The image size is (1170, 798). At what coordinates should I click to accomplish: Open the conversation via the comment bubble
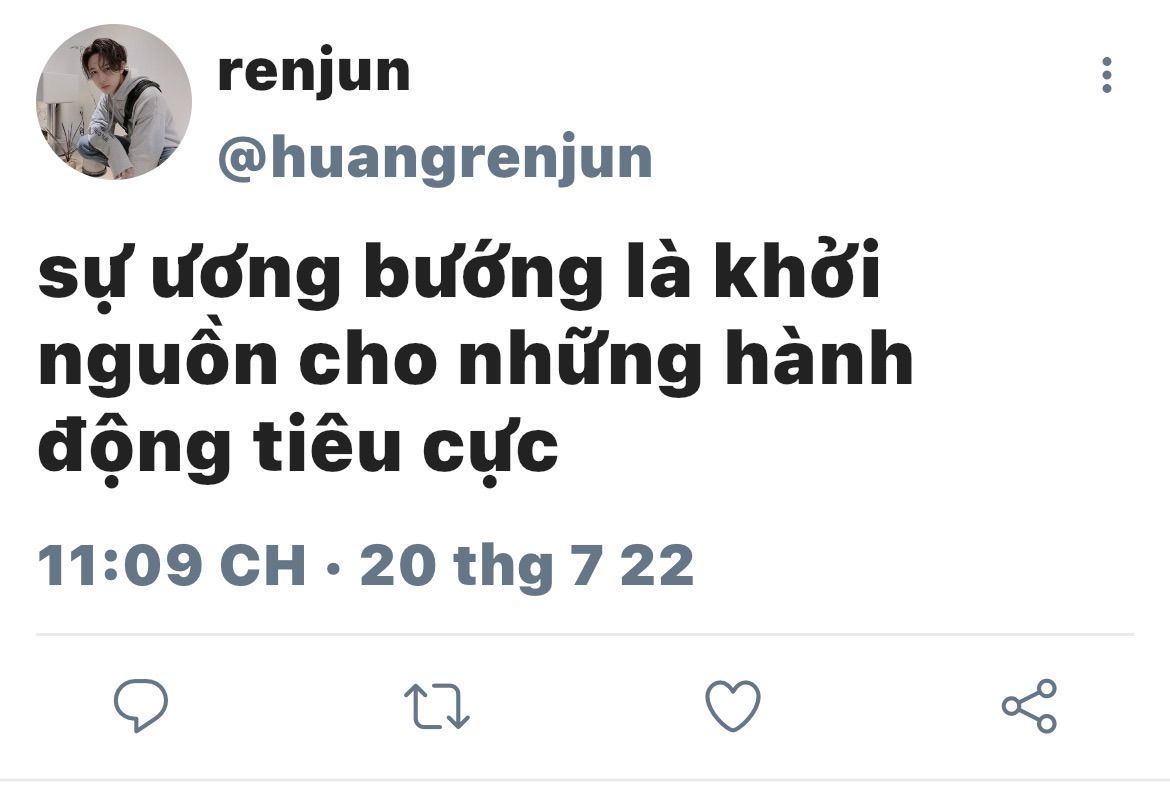click(141, 705)
